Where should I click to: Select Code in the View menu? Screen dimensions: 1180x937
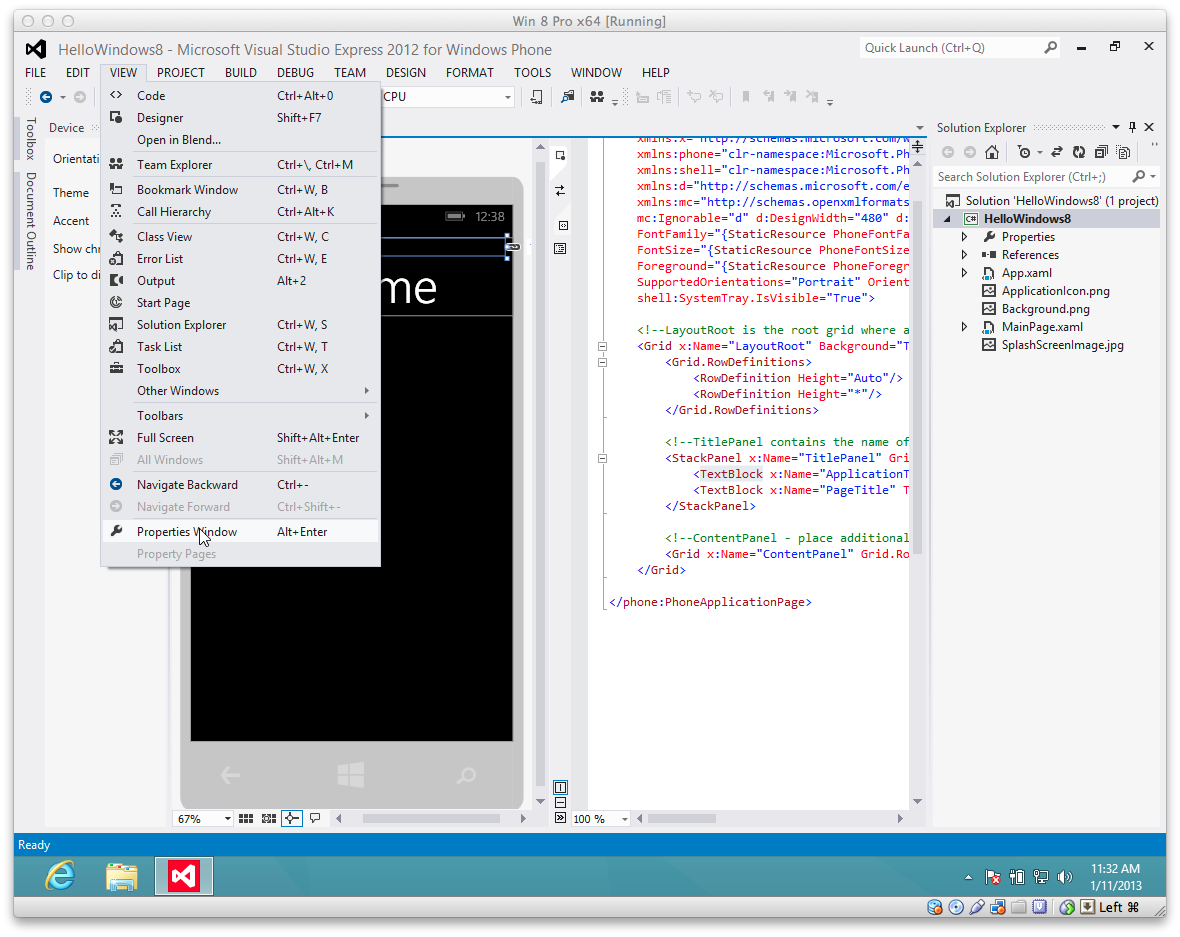click(240, 96)
